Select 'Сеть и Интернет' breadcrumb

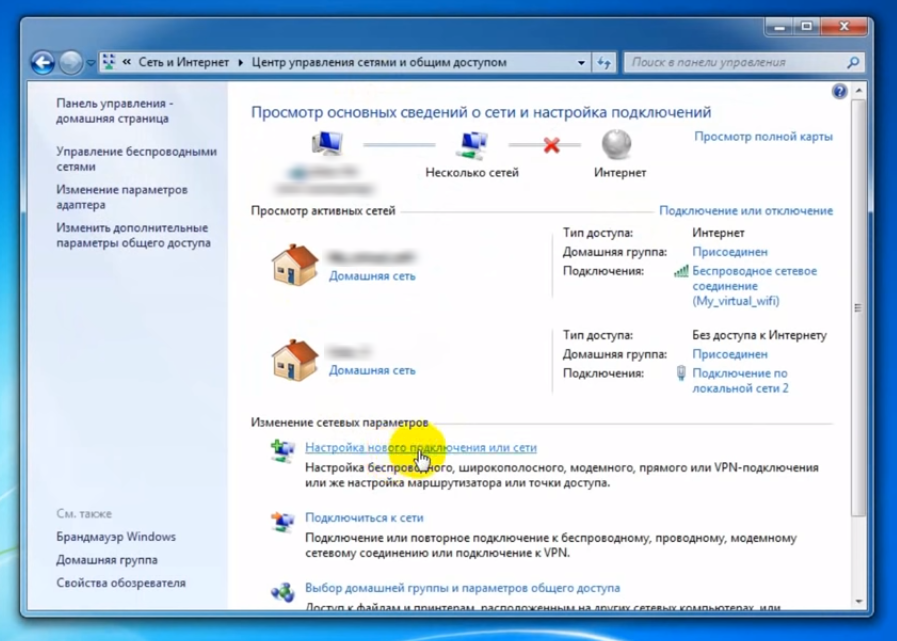click(x=184, y=62)
